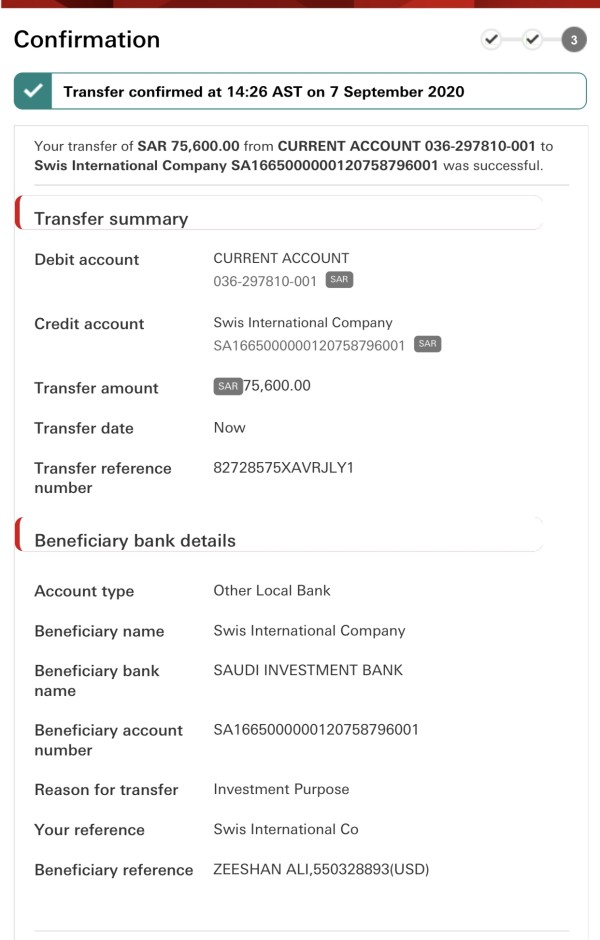Click the SAUDI INVESTMENT BANK bank name
Screen dimensions: 600x940
tap(308, 670)
